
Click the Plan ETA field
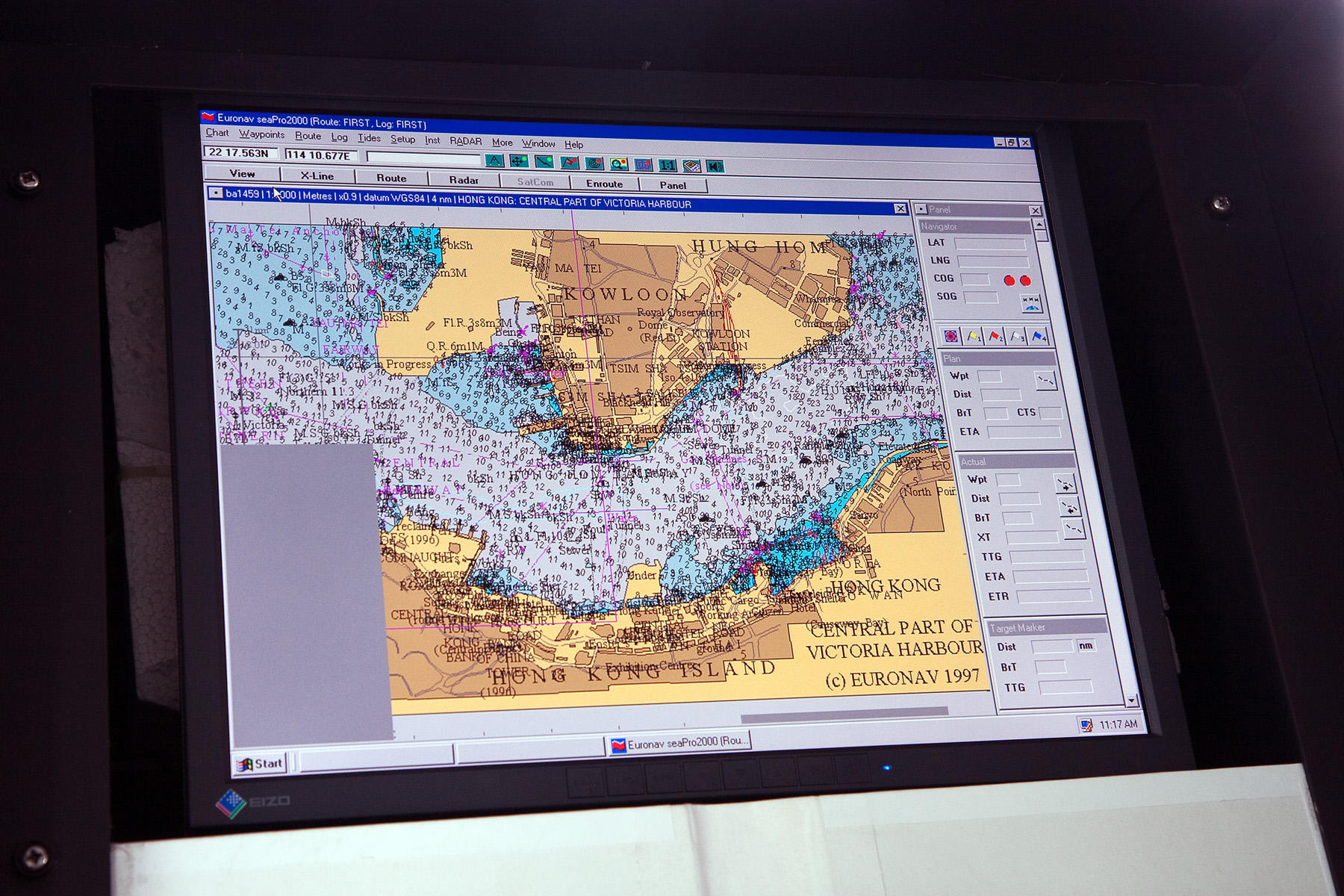coord(1024,432)
